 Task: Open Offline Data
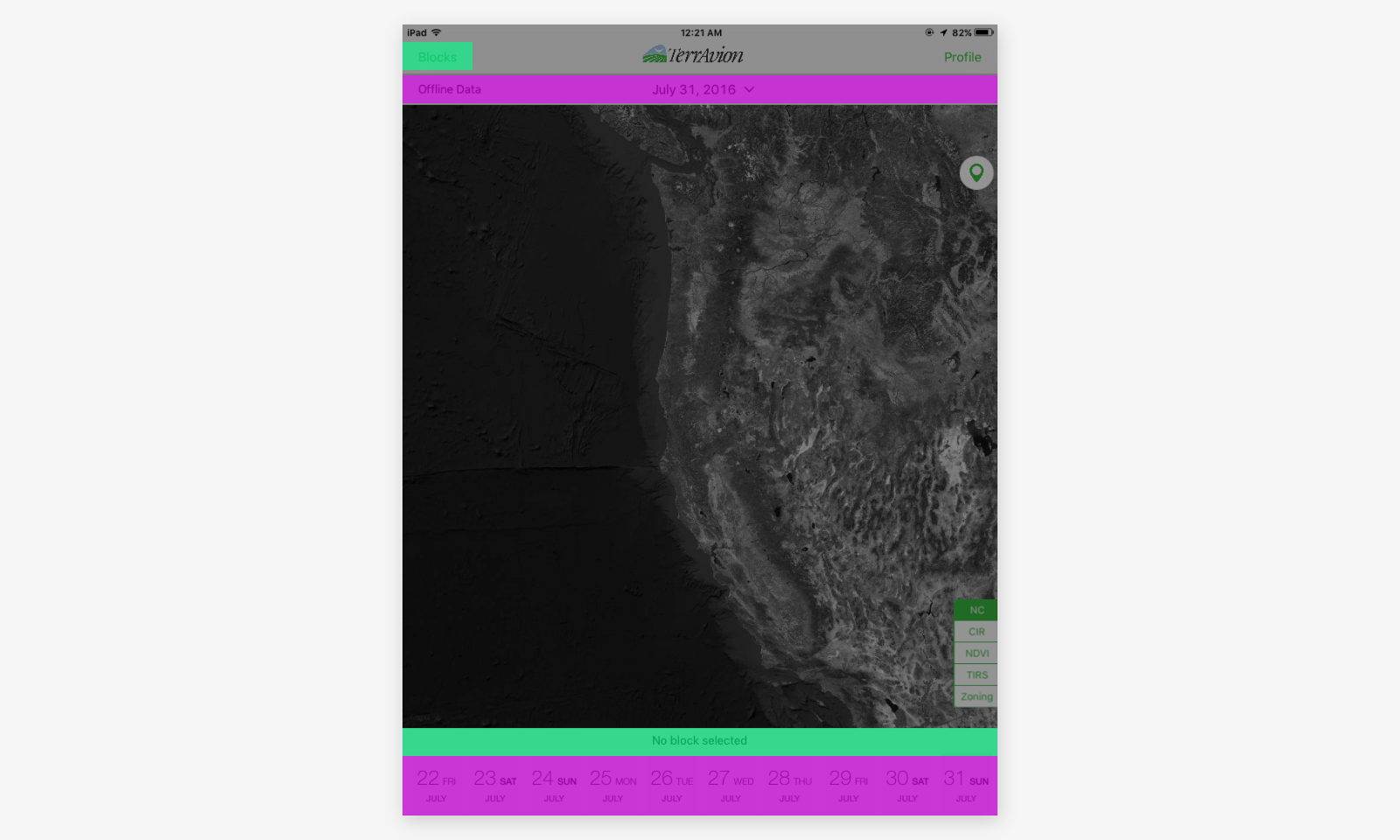[449, 89]
